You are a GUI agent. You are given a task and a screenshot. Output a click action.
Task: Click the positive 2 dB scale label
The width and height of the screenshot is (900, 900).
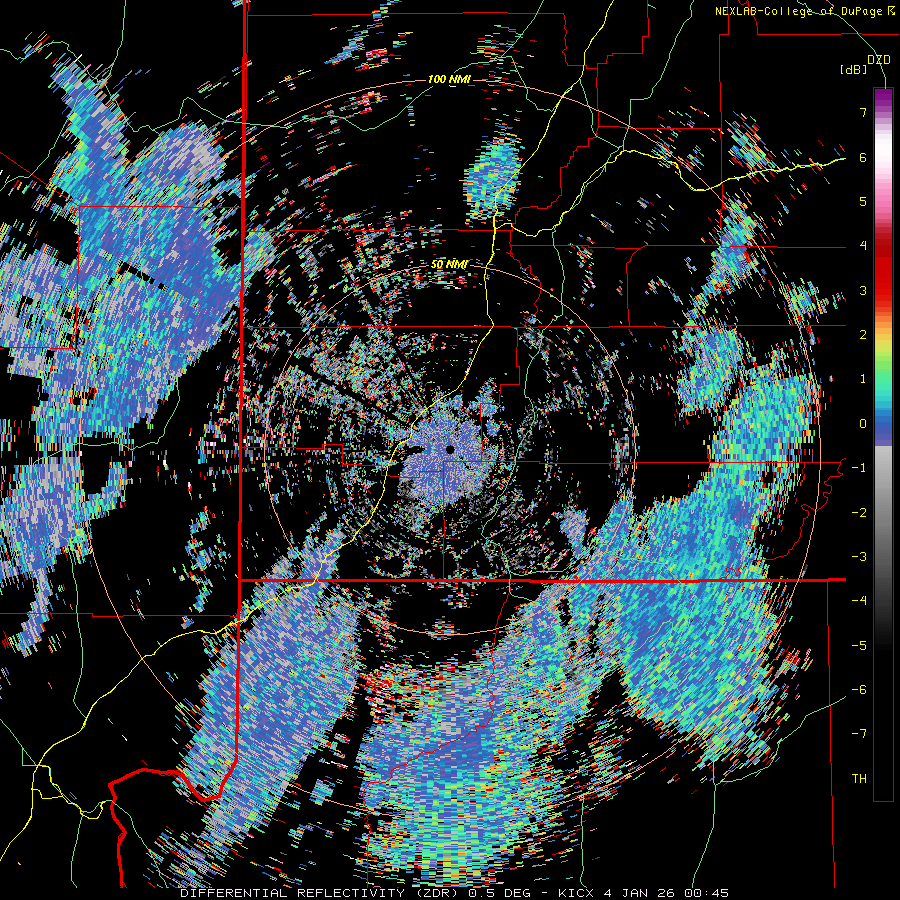[x=863, y=335]
